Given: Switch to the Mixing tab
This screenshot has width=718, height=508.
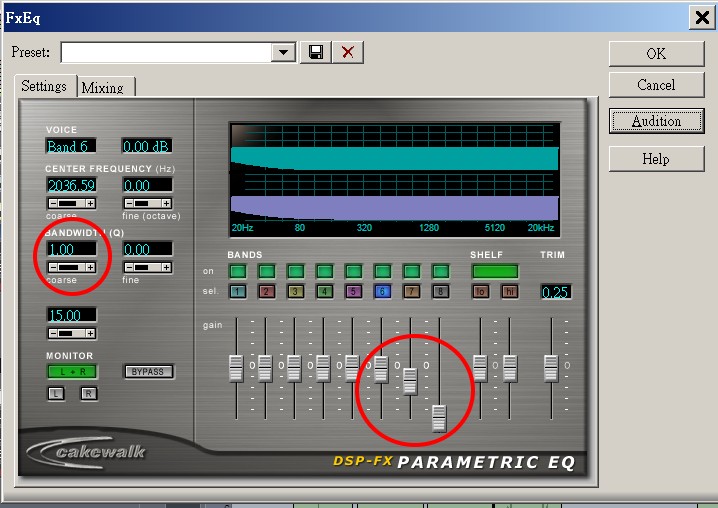Looking at the screenshot, I should click(x=103, y=88).
